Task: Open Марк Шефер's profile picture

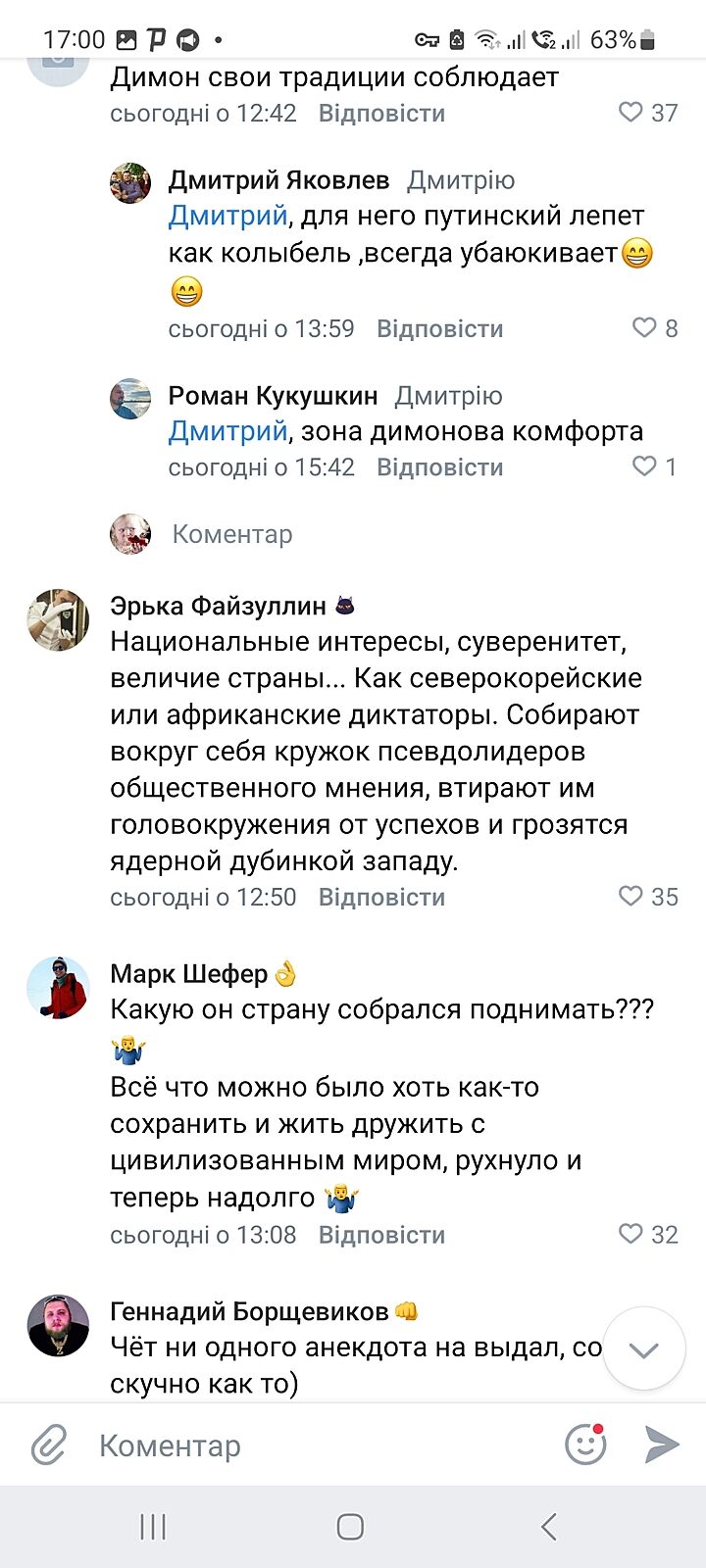Action: coord(58,988)
